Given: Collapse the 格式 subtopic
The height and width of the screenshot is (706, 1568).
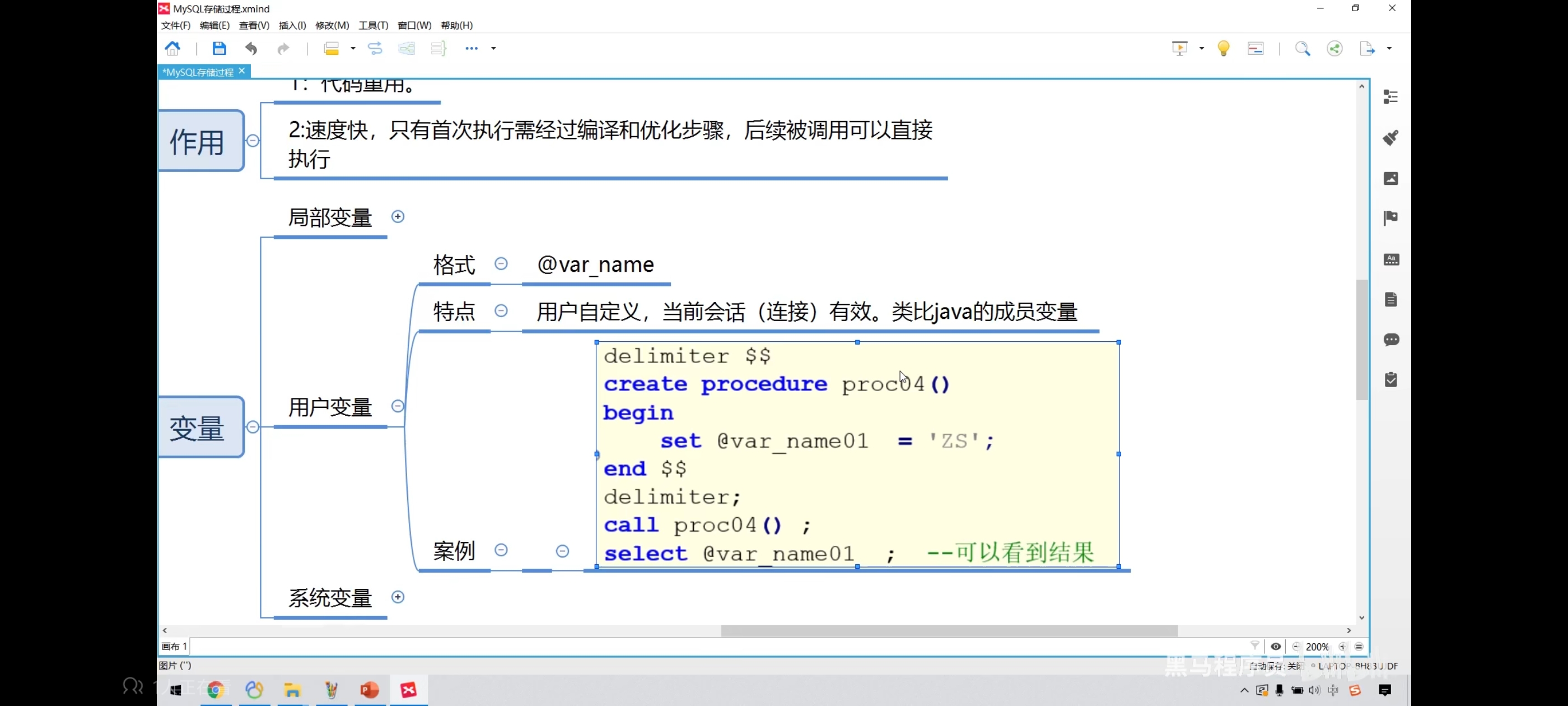Looking at the screenshot, I should point(501,264).
